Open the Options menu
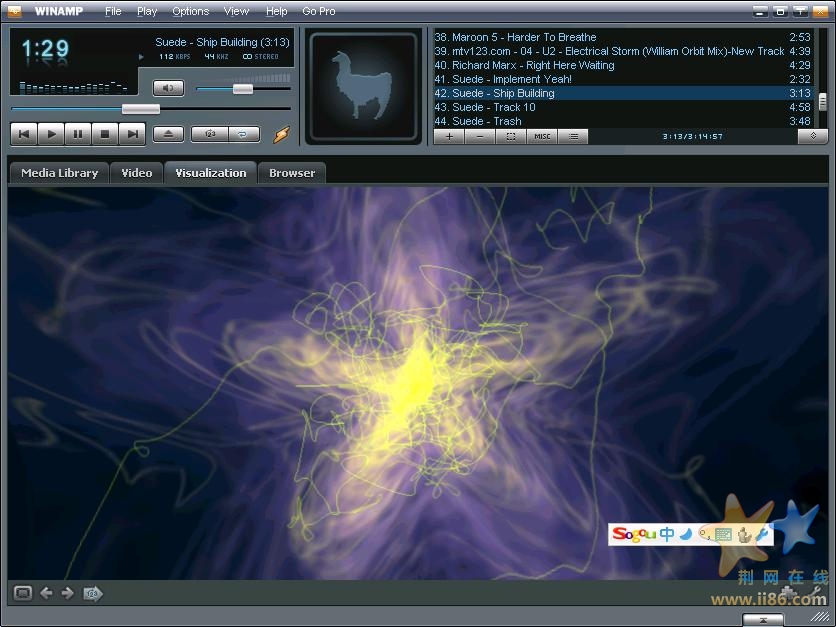The height and width of the screenshot is (627, 836). [x=190, y=11]
